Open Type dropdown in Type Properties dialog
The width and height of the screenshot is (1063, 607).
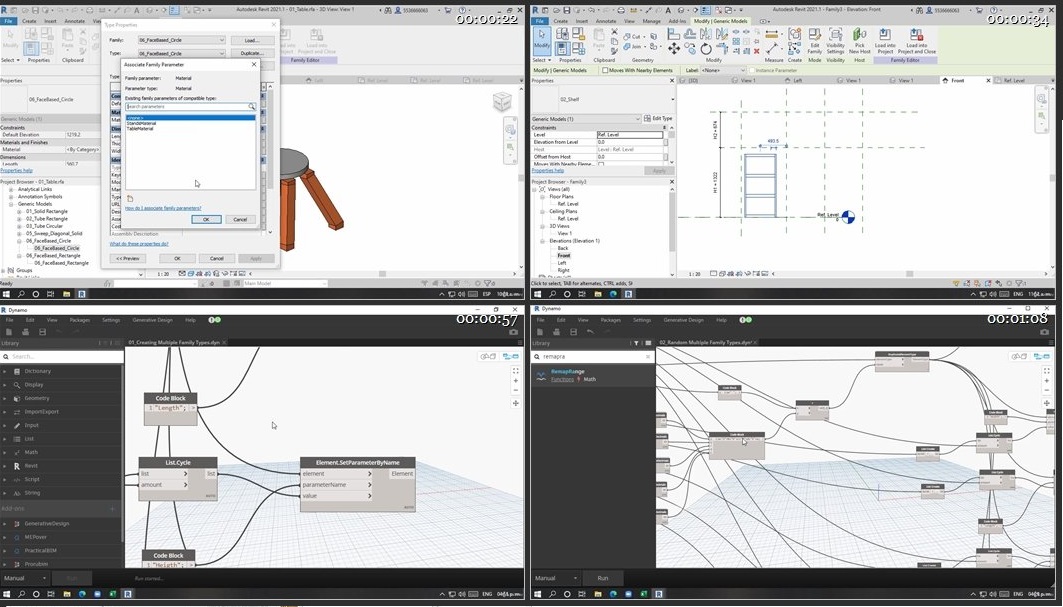coord(181,53)
